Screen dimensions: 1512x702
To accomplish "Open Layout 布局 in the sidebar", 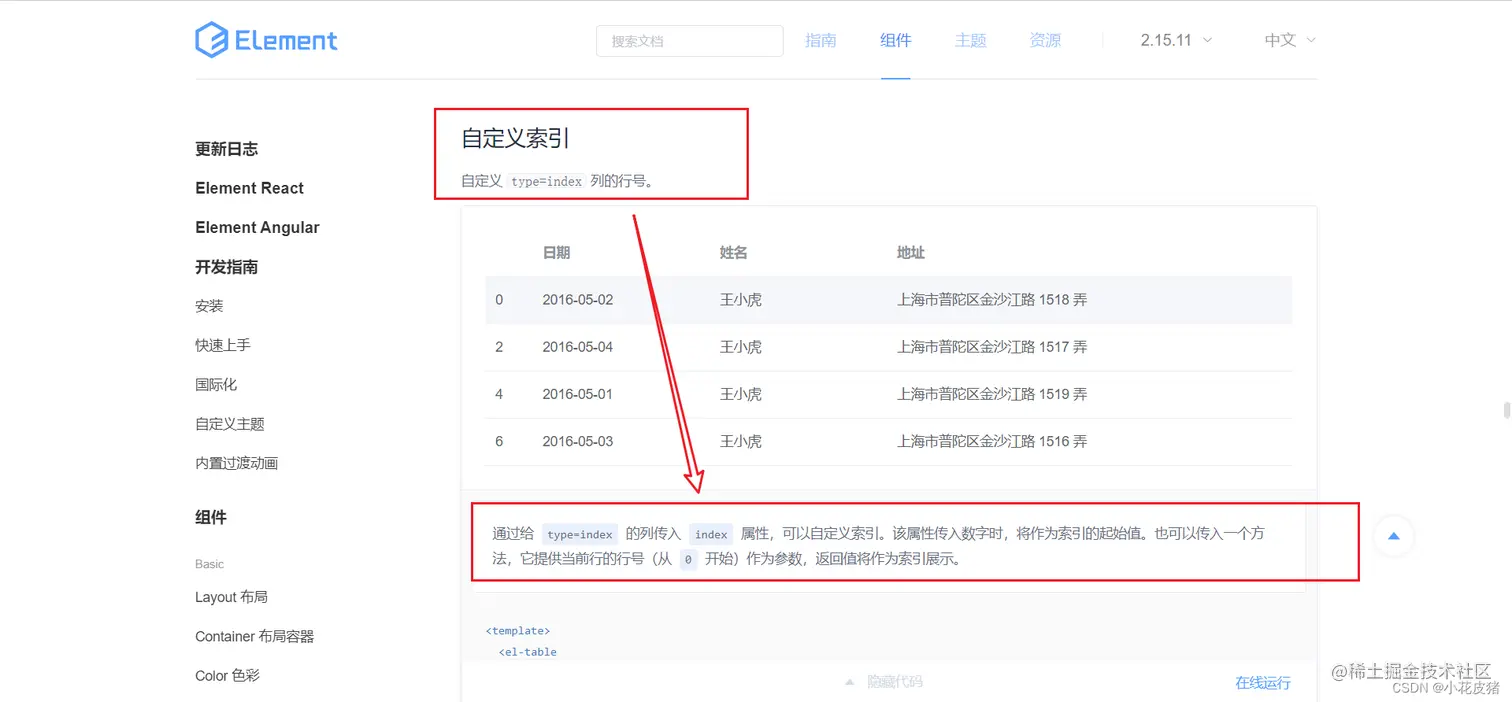I will [x=231, y=597].
